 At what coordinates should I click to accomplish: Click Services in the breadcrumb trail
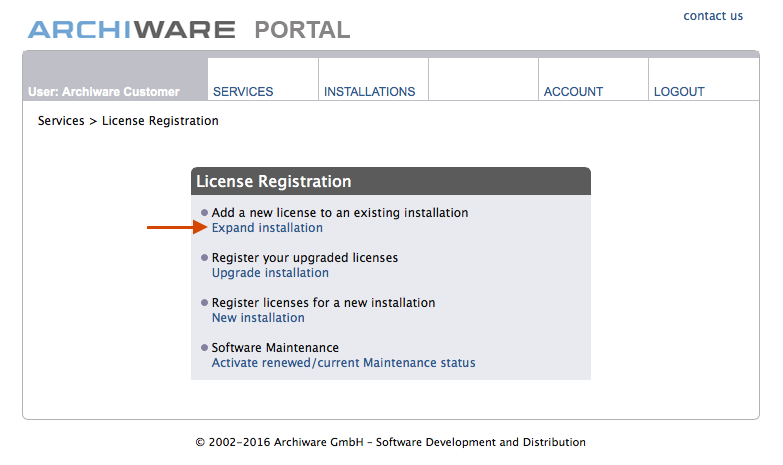[x=61, y=121]
